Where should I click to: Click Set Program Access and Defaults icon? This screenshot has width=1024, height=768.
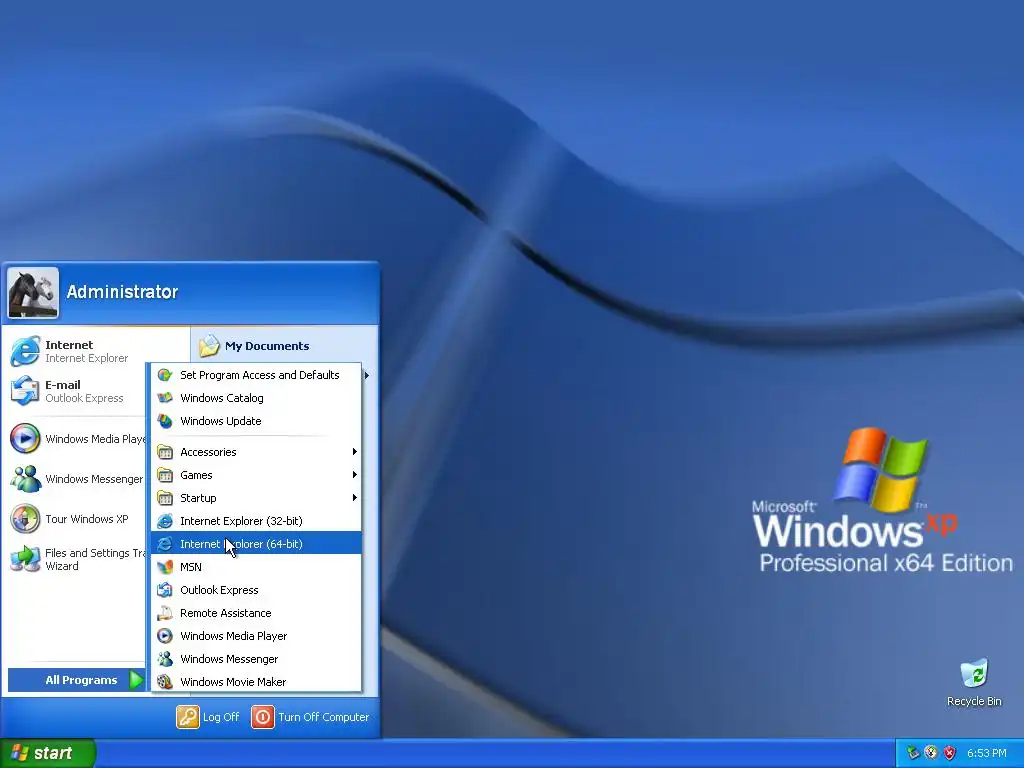(165, 375)
